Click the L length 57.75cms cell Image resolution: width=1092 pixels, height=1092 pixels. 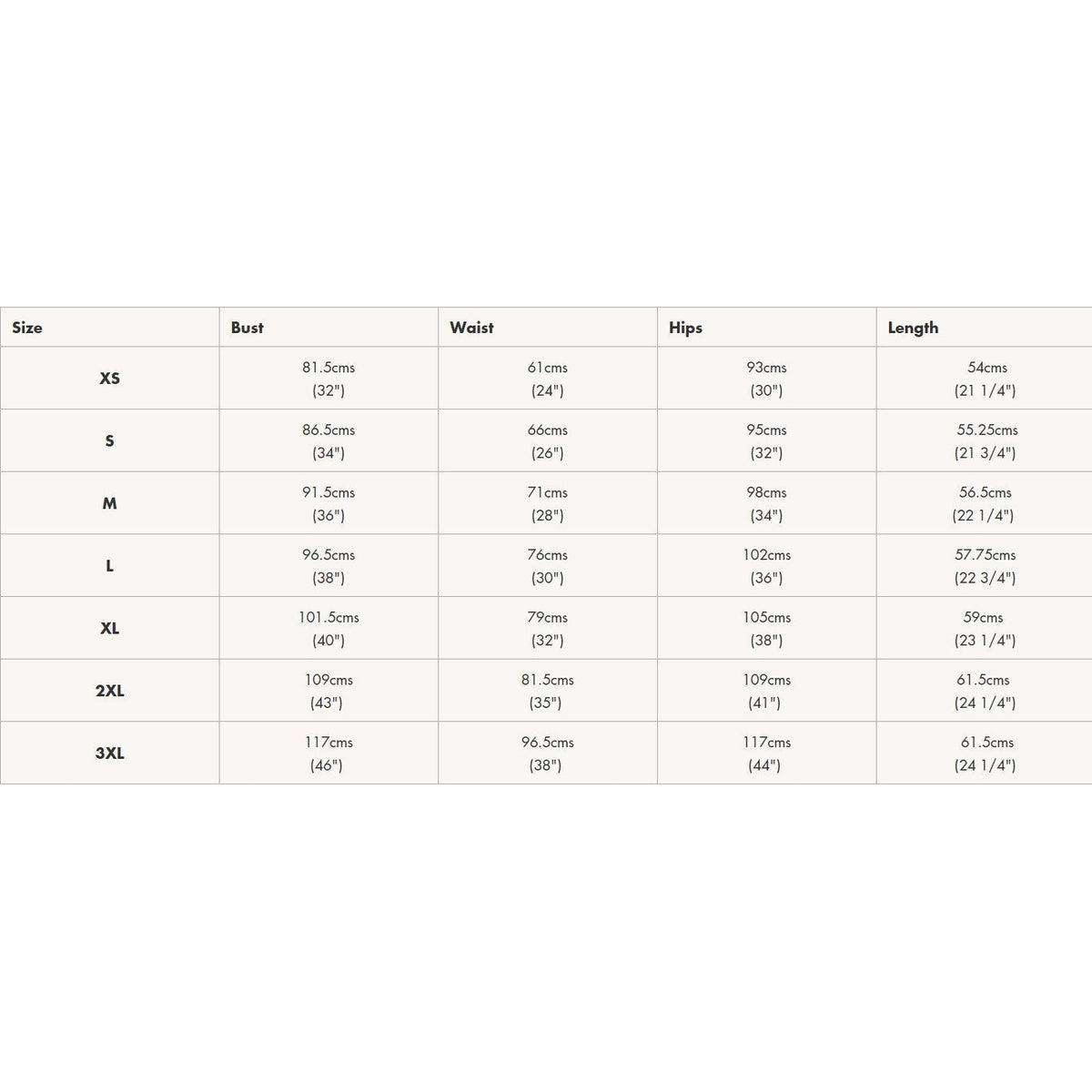(985, 566)
